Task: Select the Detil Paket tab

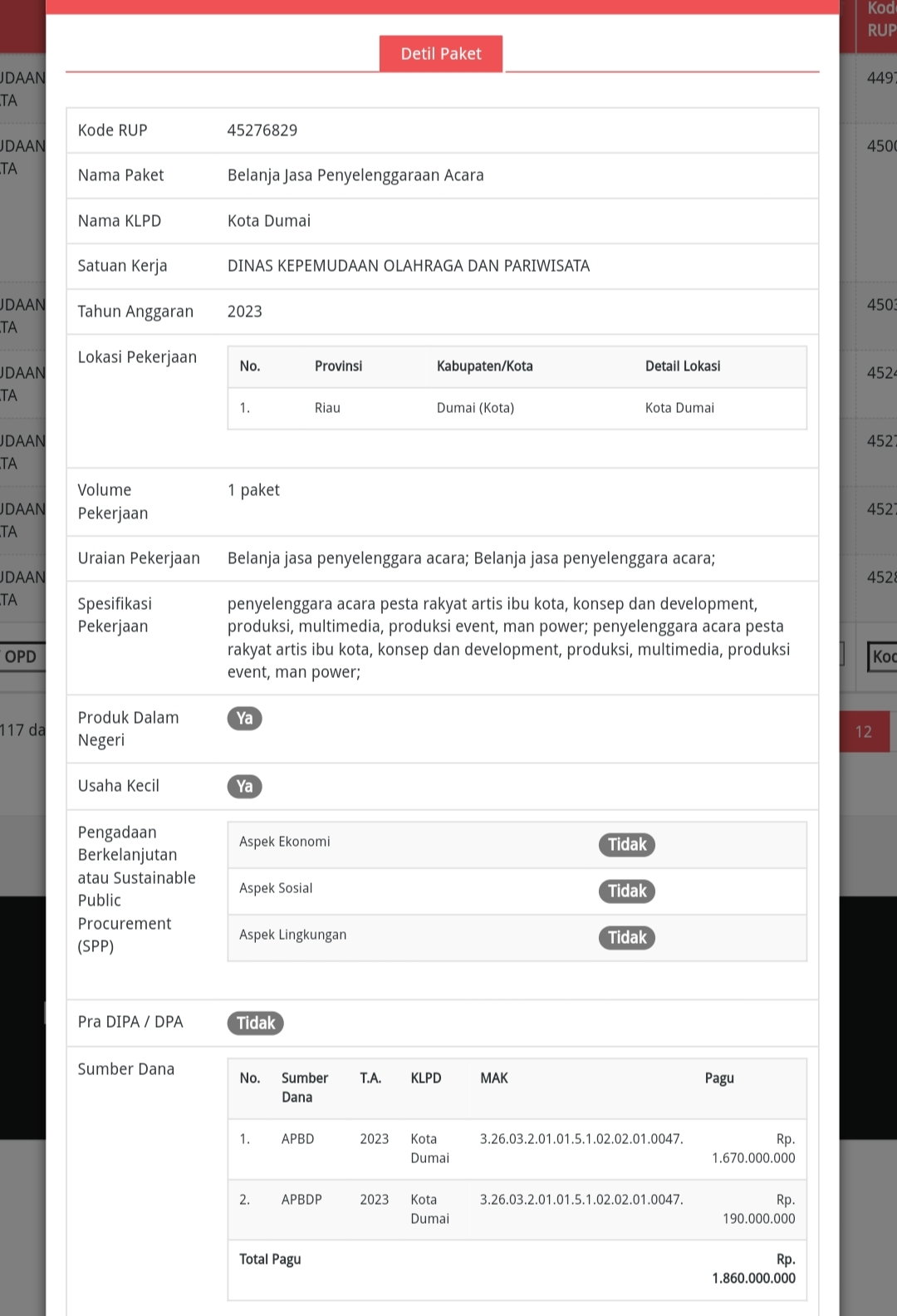Action: point(441,54)
